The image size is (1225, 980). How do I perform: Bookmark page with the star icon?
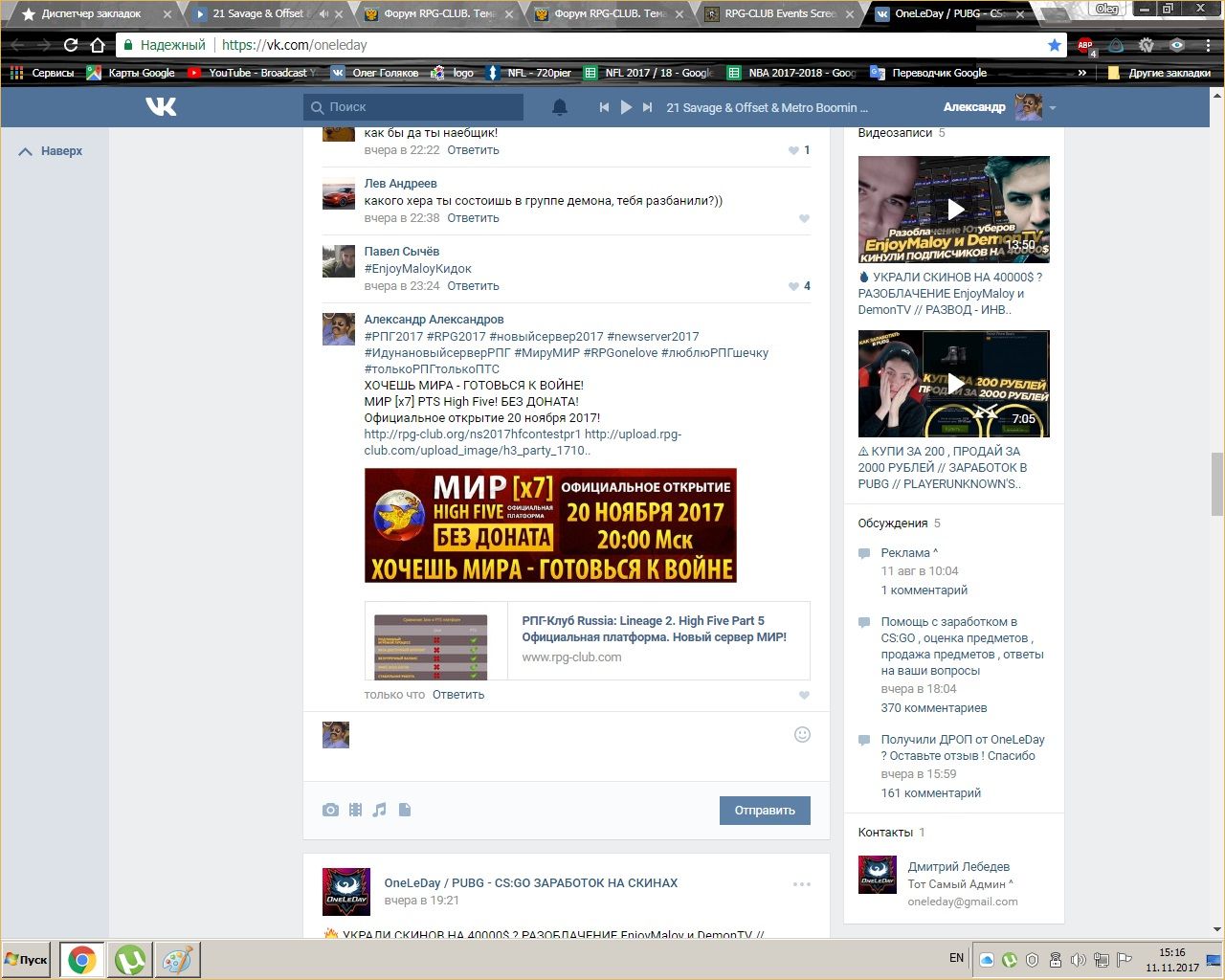(x=1054, y=45)
